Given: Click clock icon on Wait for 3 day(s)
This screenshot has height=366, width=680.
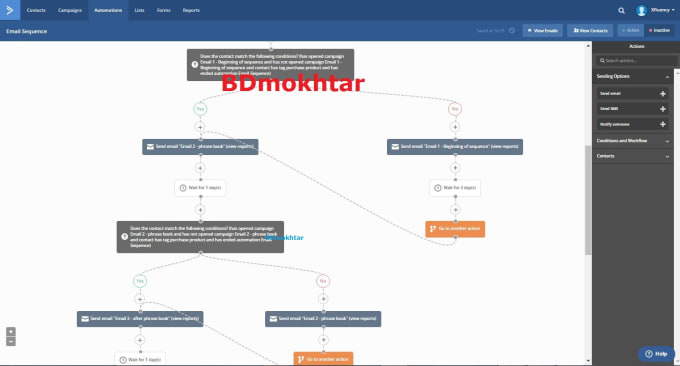Looking at the screenshot, I should 438,188.
